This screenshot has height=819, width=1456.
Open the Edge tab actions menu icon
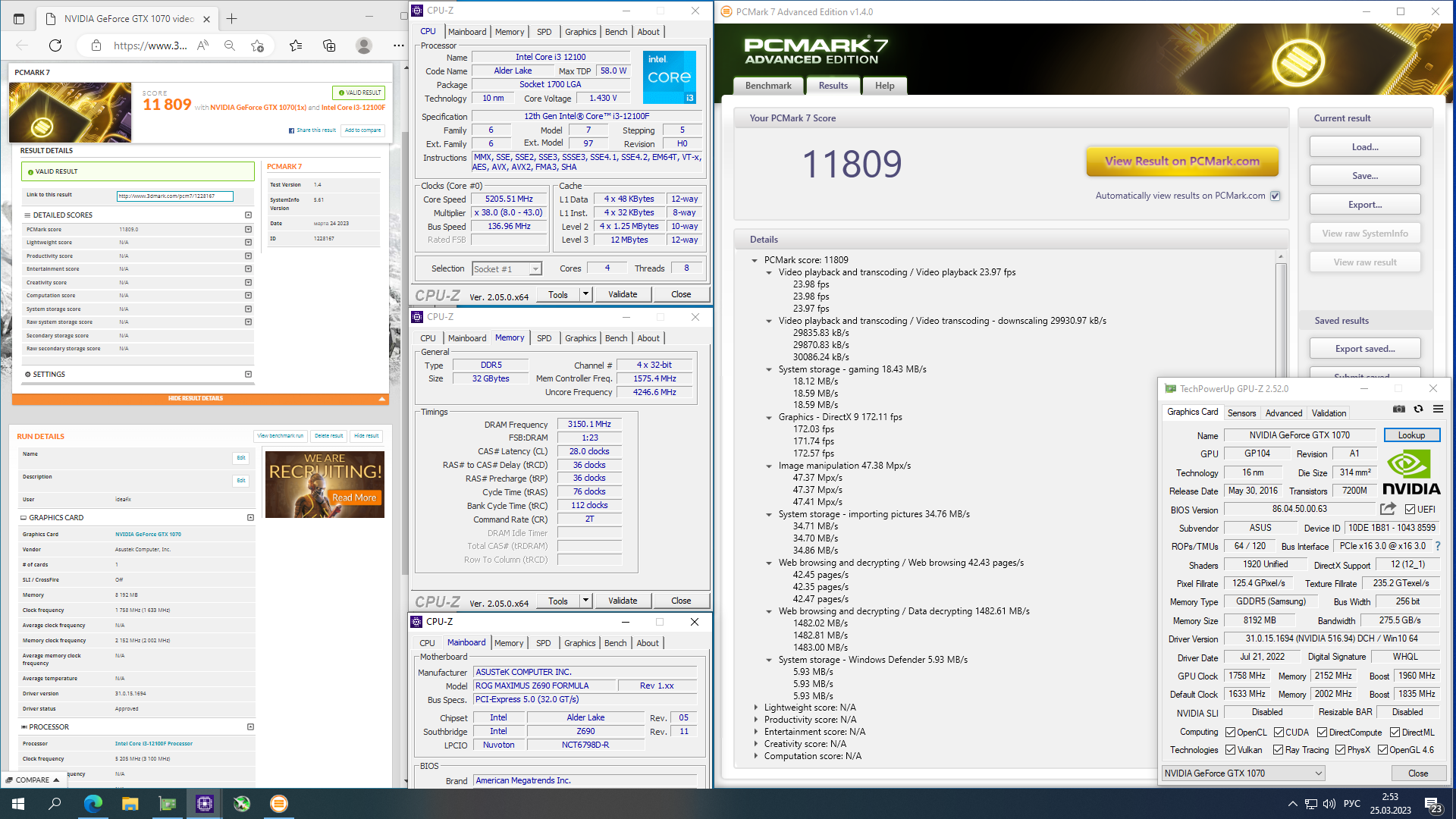[x=19, y=19]
